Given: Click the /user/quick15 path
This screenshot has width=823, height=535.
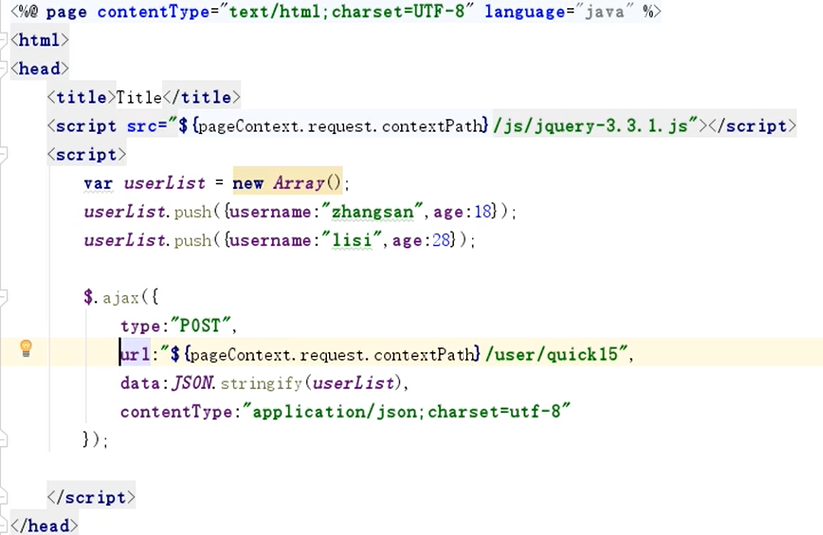Looking at the screenshot, I should click(552, 354).
